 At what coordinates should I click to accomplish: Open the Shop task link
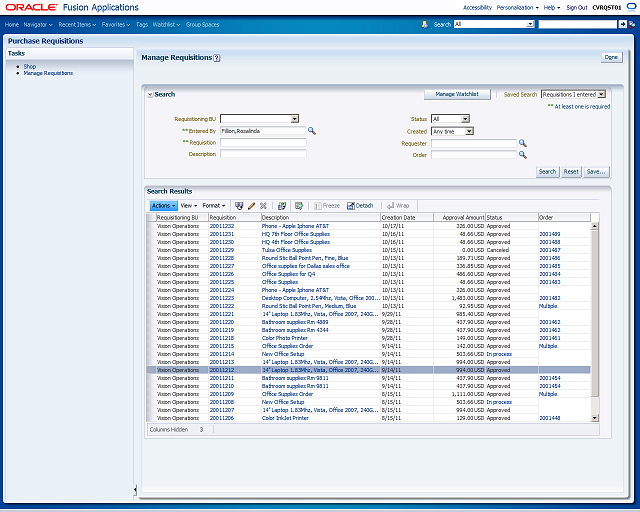click(30, 66)
